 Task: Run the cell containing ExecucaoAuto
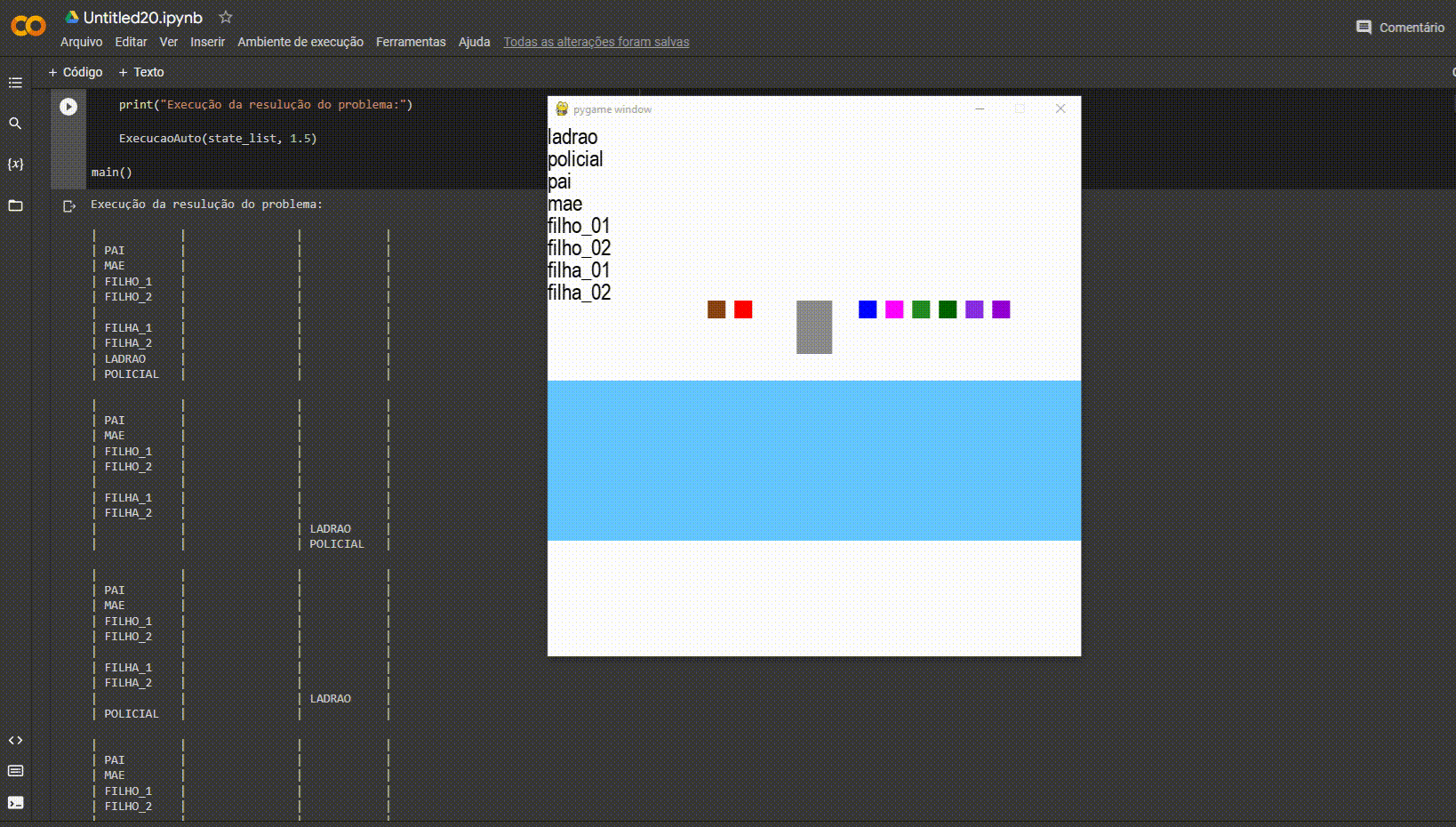pyautogui.click(x=68, y=105)
